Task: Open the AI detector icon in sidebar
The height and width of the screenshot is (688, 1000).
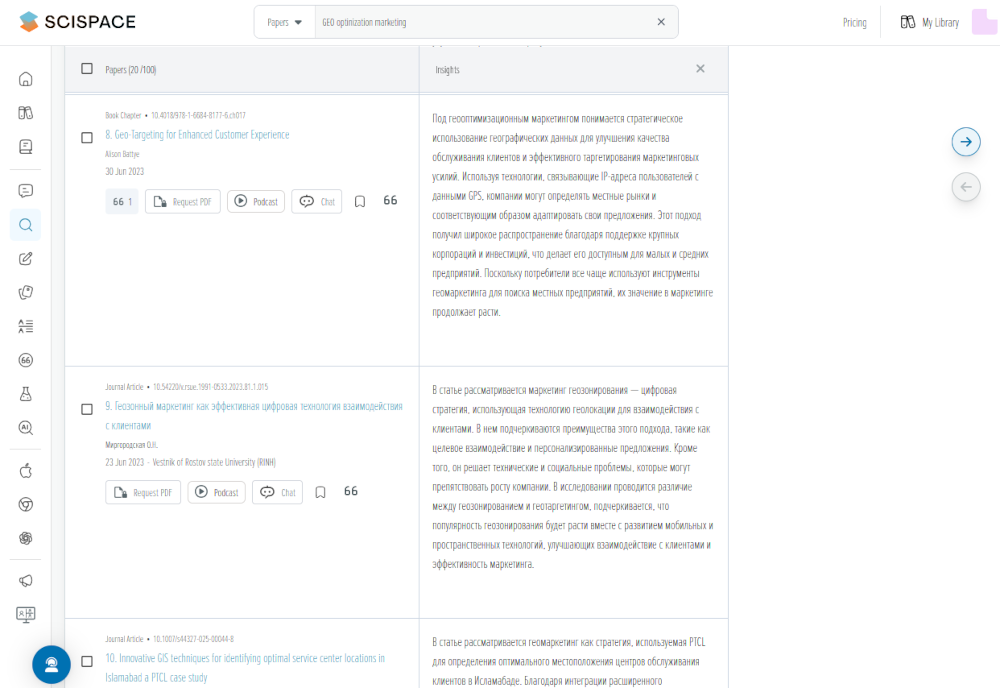Action: point(26,428)
